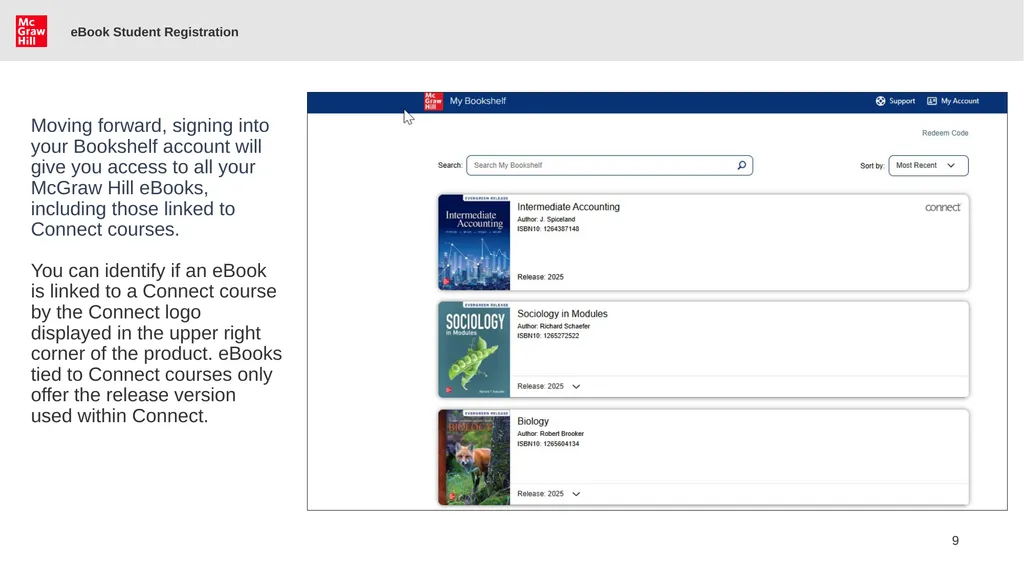Click the My Account card icon
This screenshot has width=1024, height=575.
[932, 101]
